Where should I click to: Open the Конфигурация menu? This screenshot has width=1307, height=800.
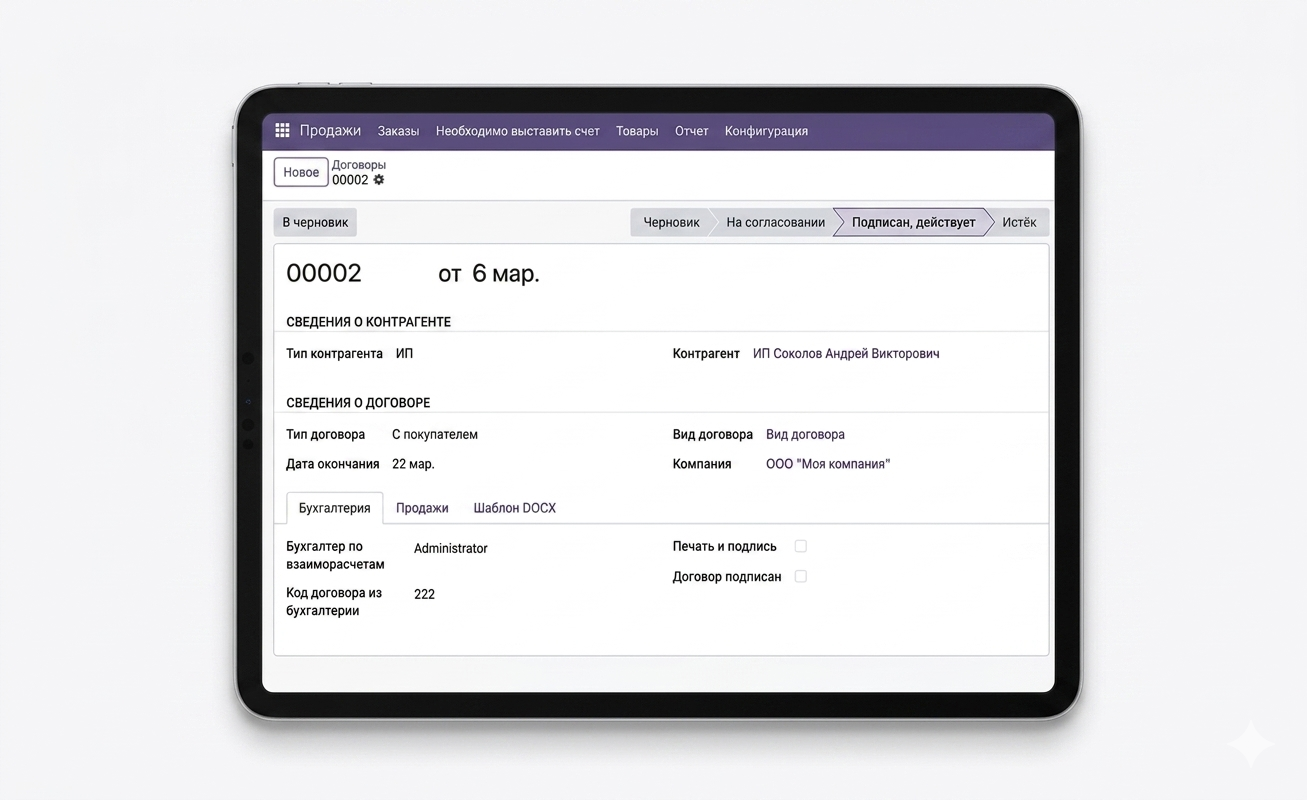coord(766,131)
